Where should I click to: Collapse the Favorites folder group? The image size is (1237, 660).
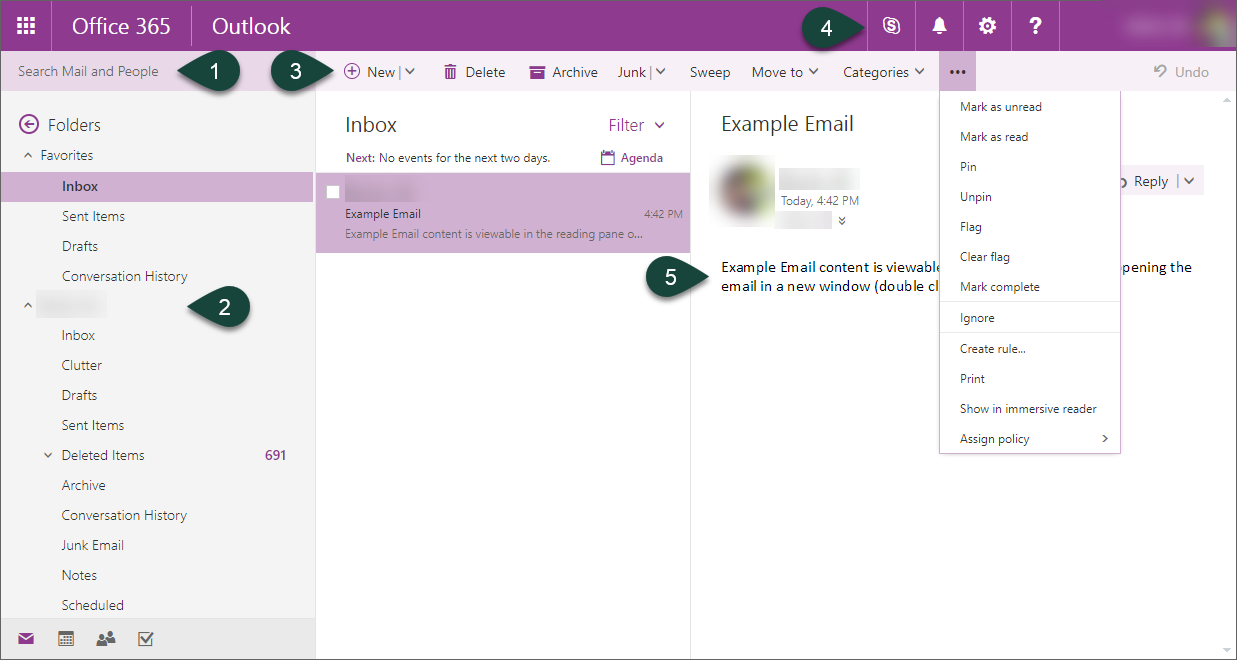point(28,156)
